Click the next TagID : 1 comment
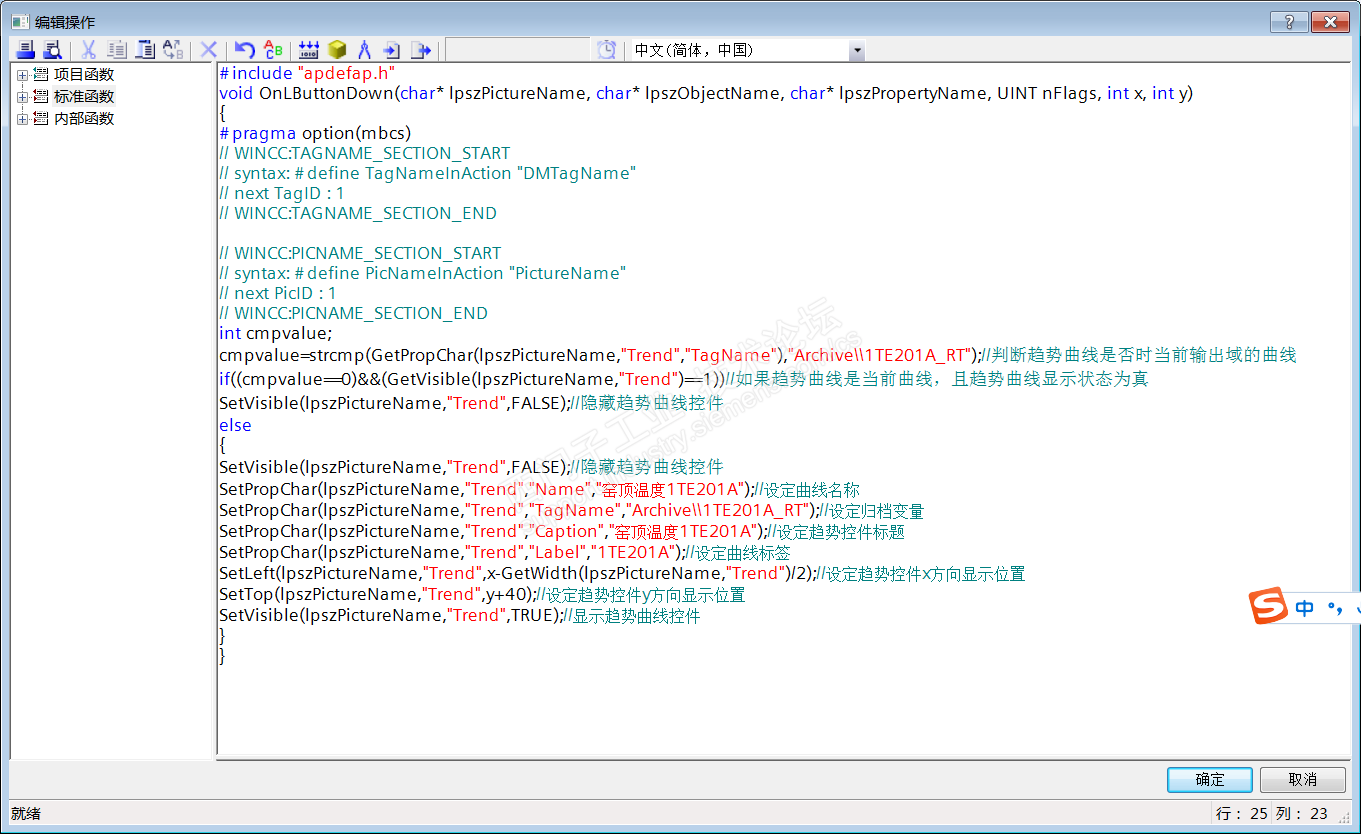 282,193
